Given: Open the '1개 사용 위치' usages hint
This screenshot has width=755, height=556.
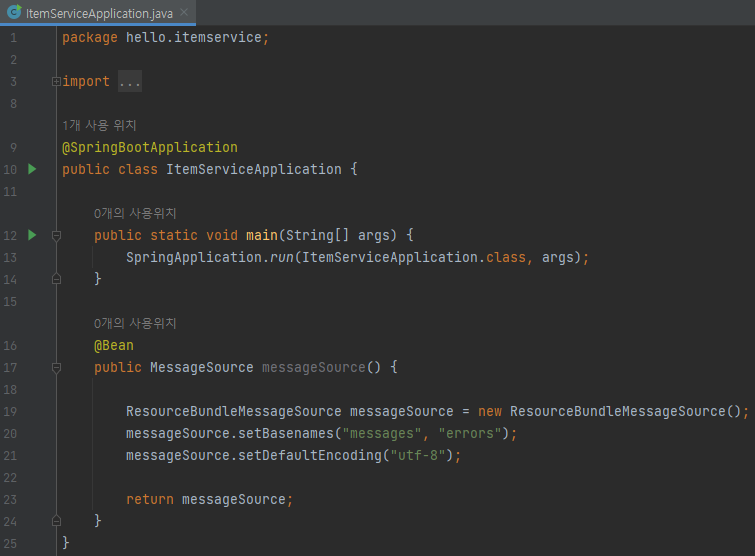Looking at the screenshot, I should [99, 125].
